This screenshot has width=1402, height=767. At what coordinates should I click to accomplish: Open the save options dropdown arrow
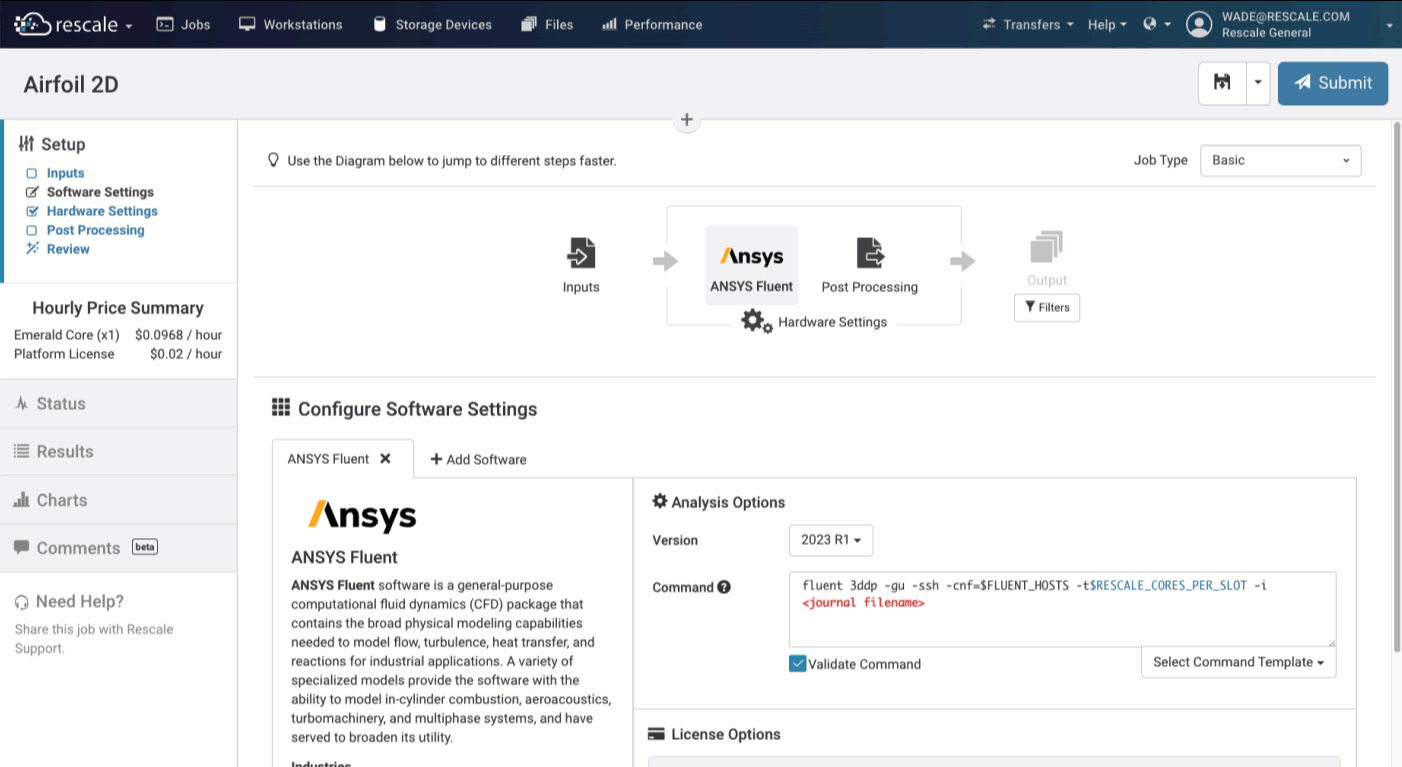tap(1258, 83)
